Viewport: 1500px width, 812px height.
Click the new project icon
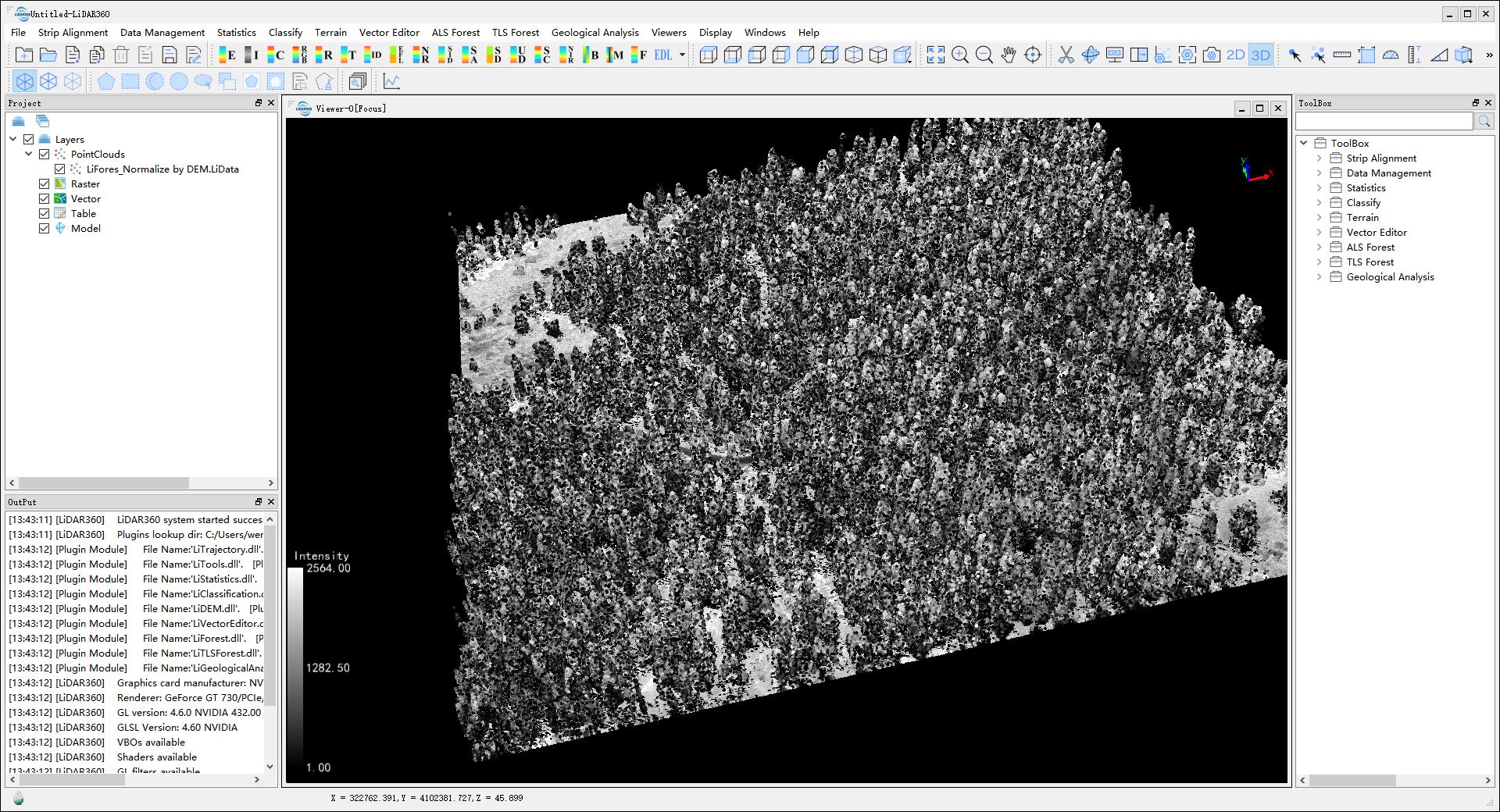(24, 55)
